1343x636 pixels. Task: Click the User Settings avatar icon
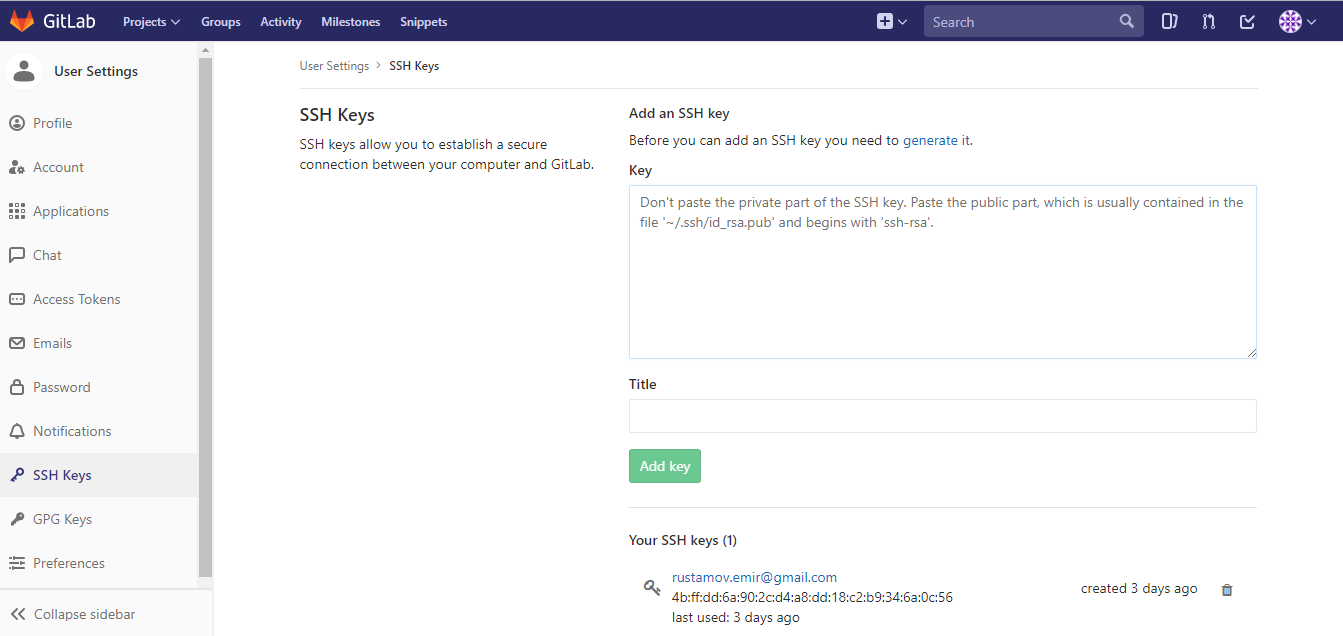[x=23, y=71]
